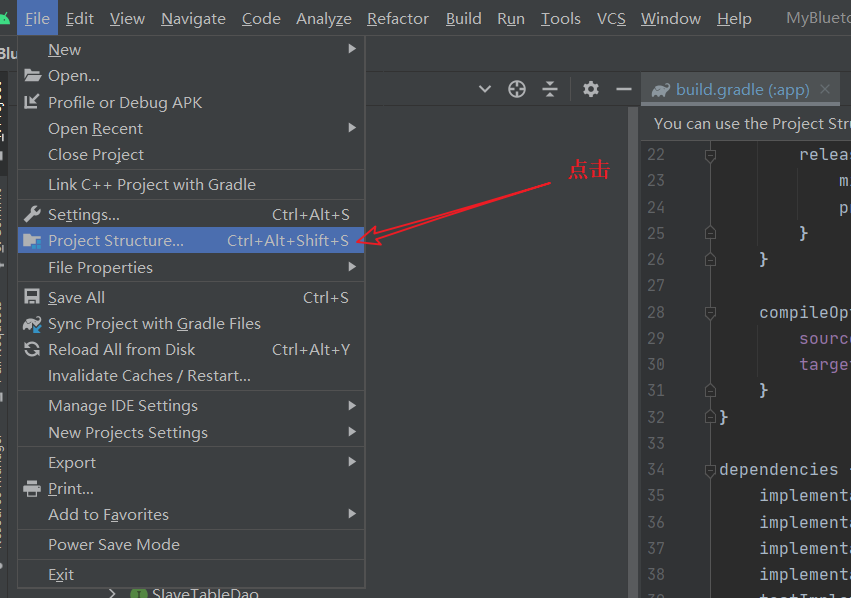Open the View menu

coord(127,18)
